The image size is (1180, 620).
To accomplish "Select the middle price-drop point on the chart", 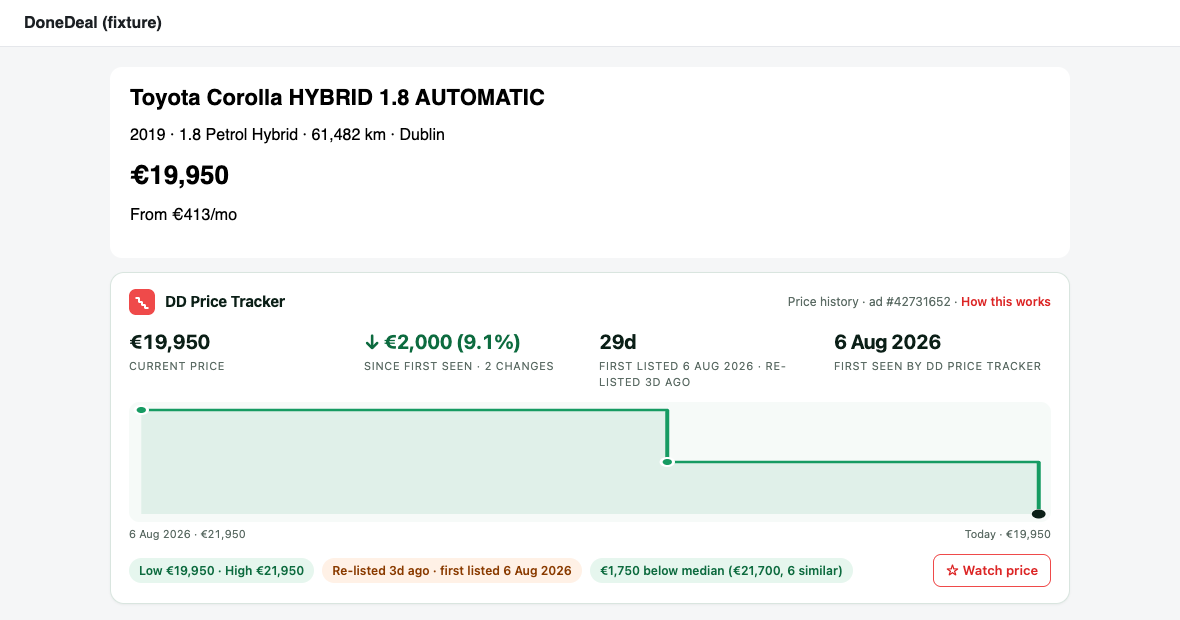I will [668, 462].
